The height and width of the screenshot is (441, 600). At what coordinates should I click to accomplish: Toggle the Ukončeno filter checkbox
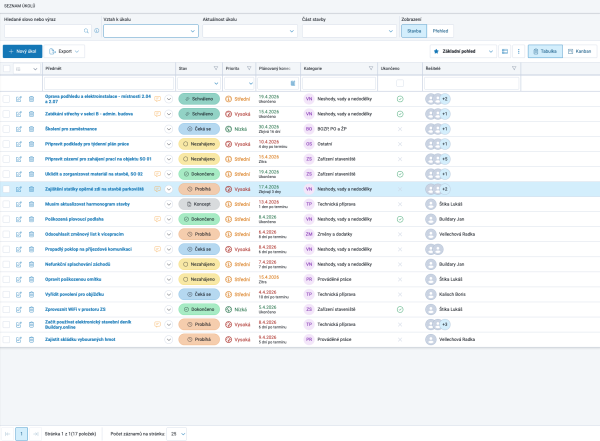[400, 83]
